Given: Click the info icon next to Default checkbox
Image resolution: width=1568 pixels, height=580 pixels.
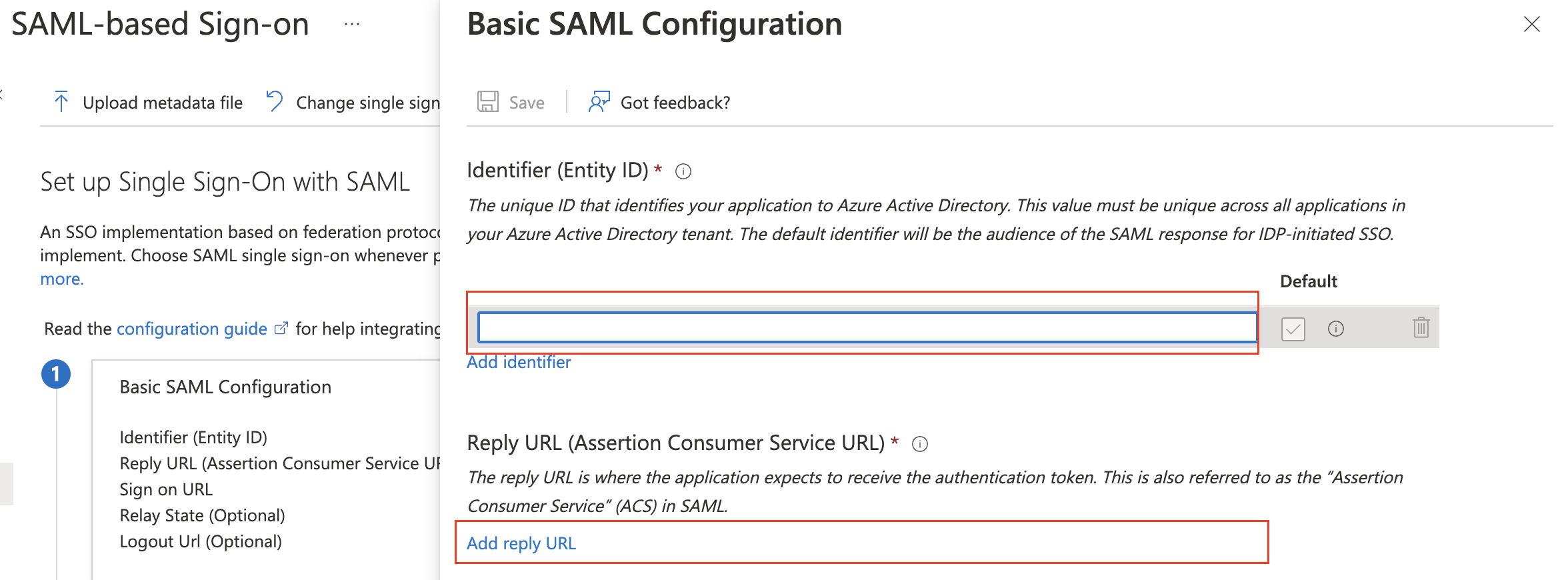Looking at the screenshot, I should pyautogui.click(x=1336, y=329).
